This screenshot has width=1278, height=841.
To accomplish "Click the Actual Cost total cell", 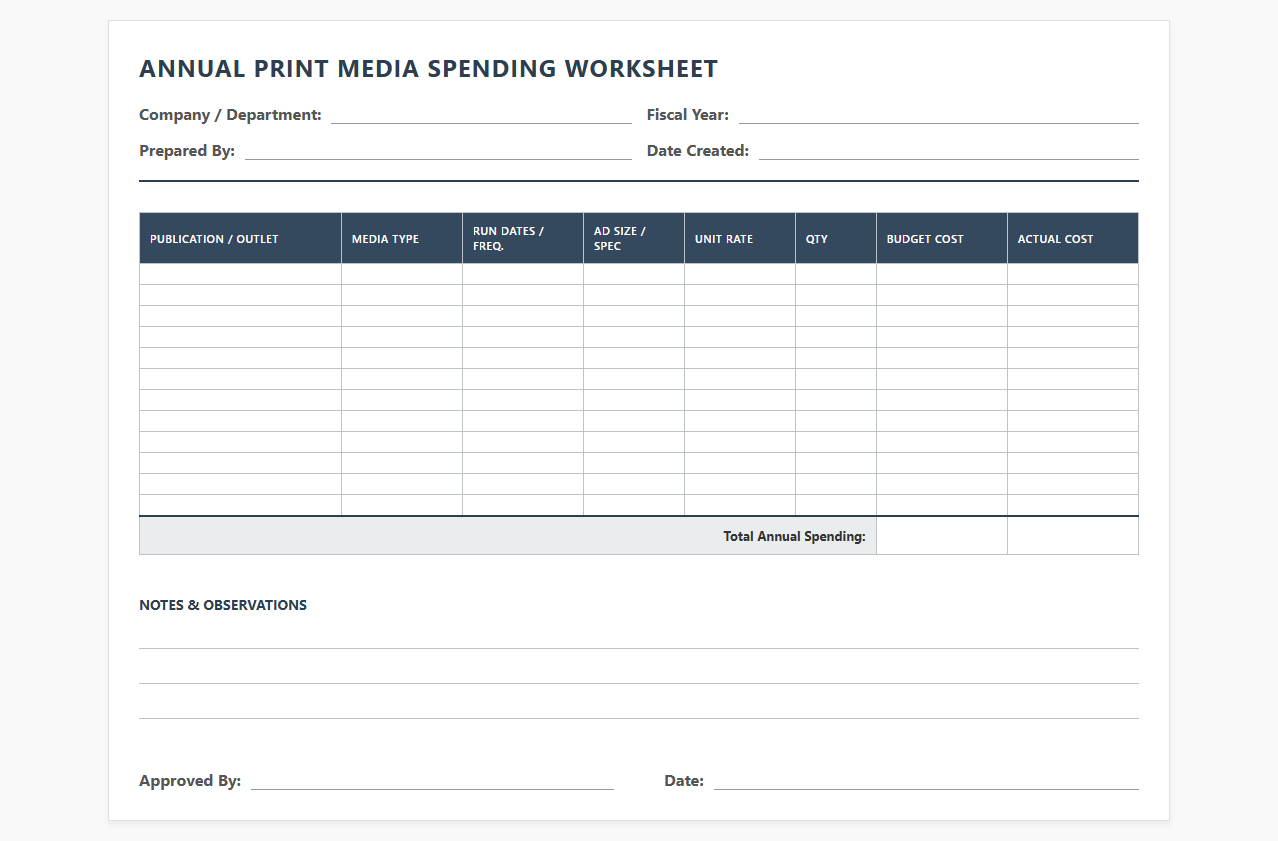I will pyautogui.click(x=1073, y=536).
